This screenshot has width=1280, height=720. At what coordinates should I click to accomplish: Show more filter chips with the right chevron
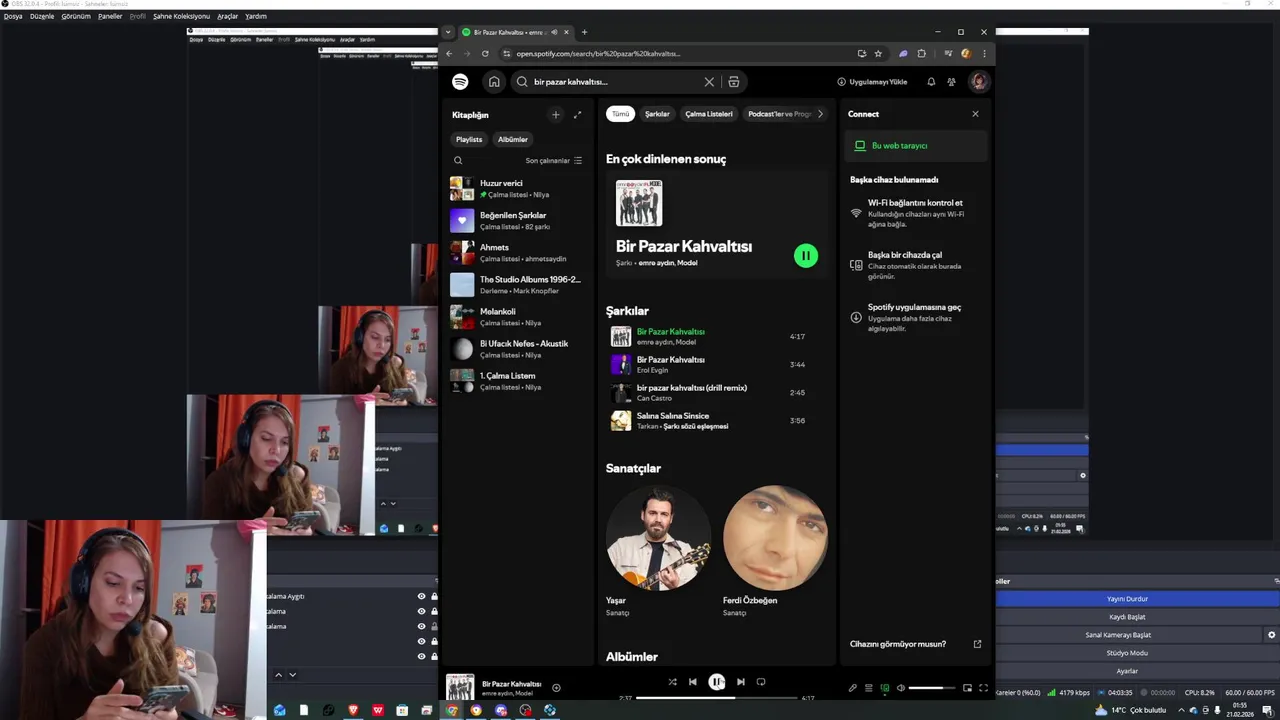point(820,114)
